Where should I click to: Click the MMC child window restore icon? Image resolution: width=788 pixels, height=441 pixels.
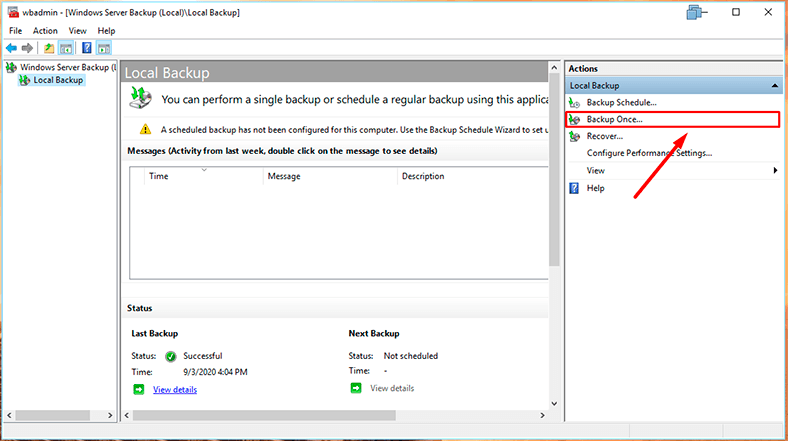[x=697, y=12]
